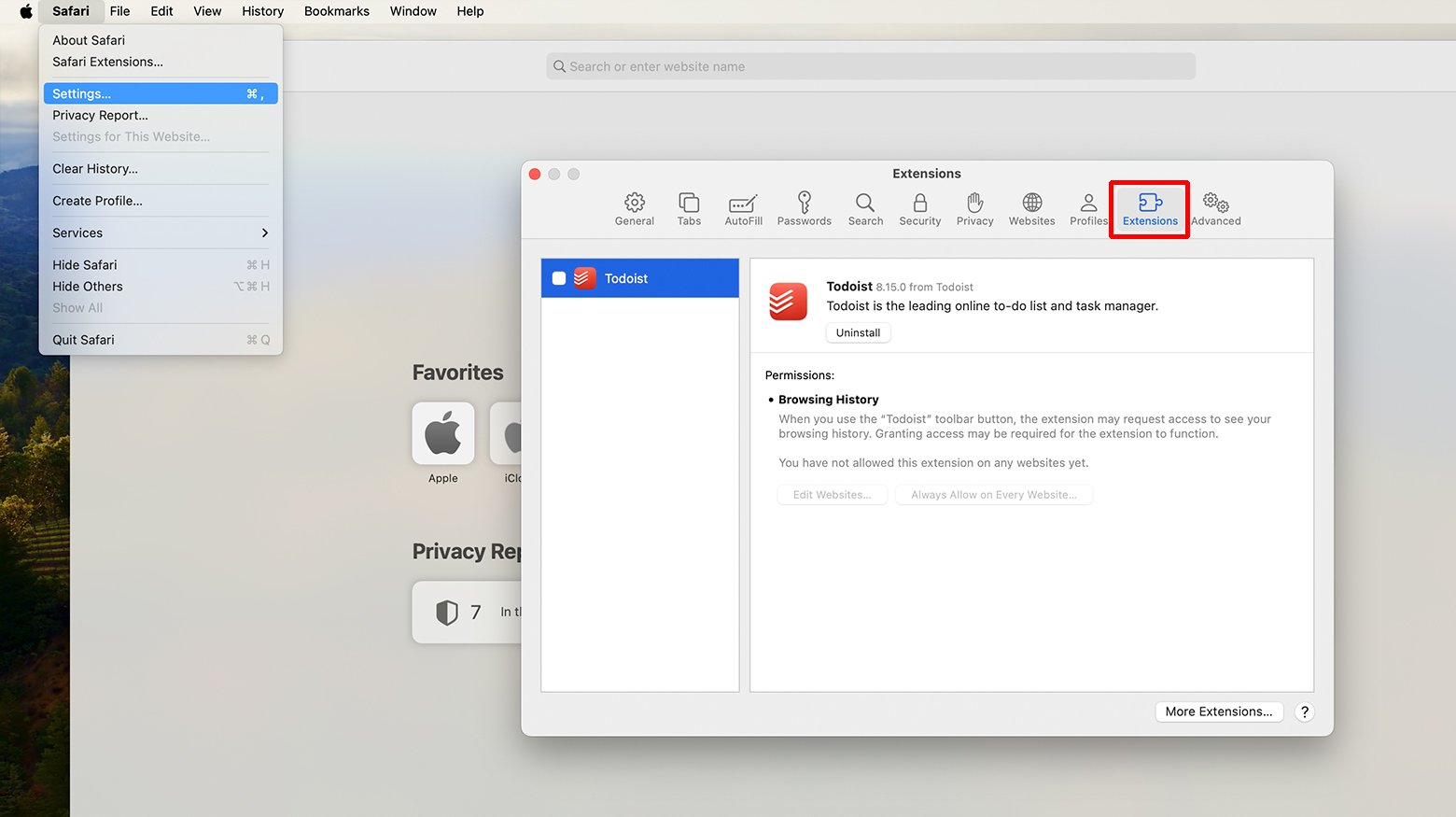Open Security settings

coord(919,208)
